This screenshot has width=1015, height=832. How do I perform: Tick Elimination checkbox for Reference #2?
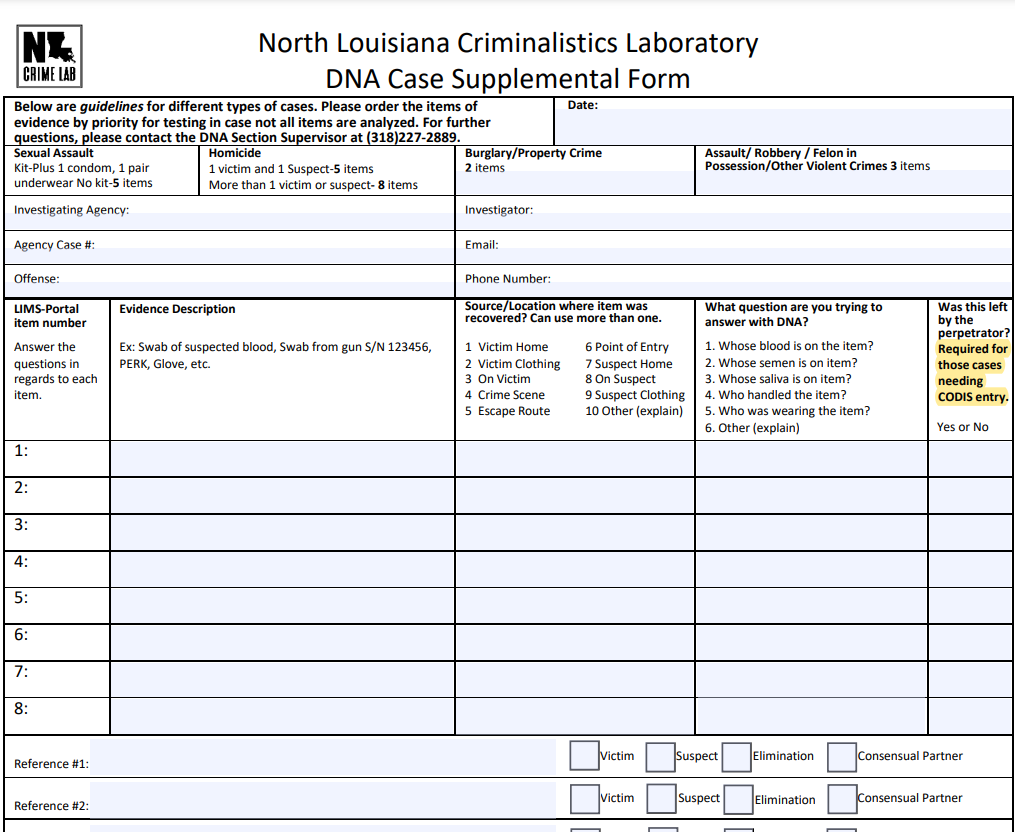coord(738,800)
